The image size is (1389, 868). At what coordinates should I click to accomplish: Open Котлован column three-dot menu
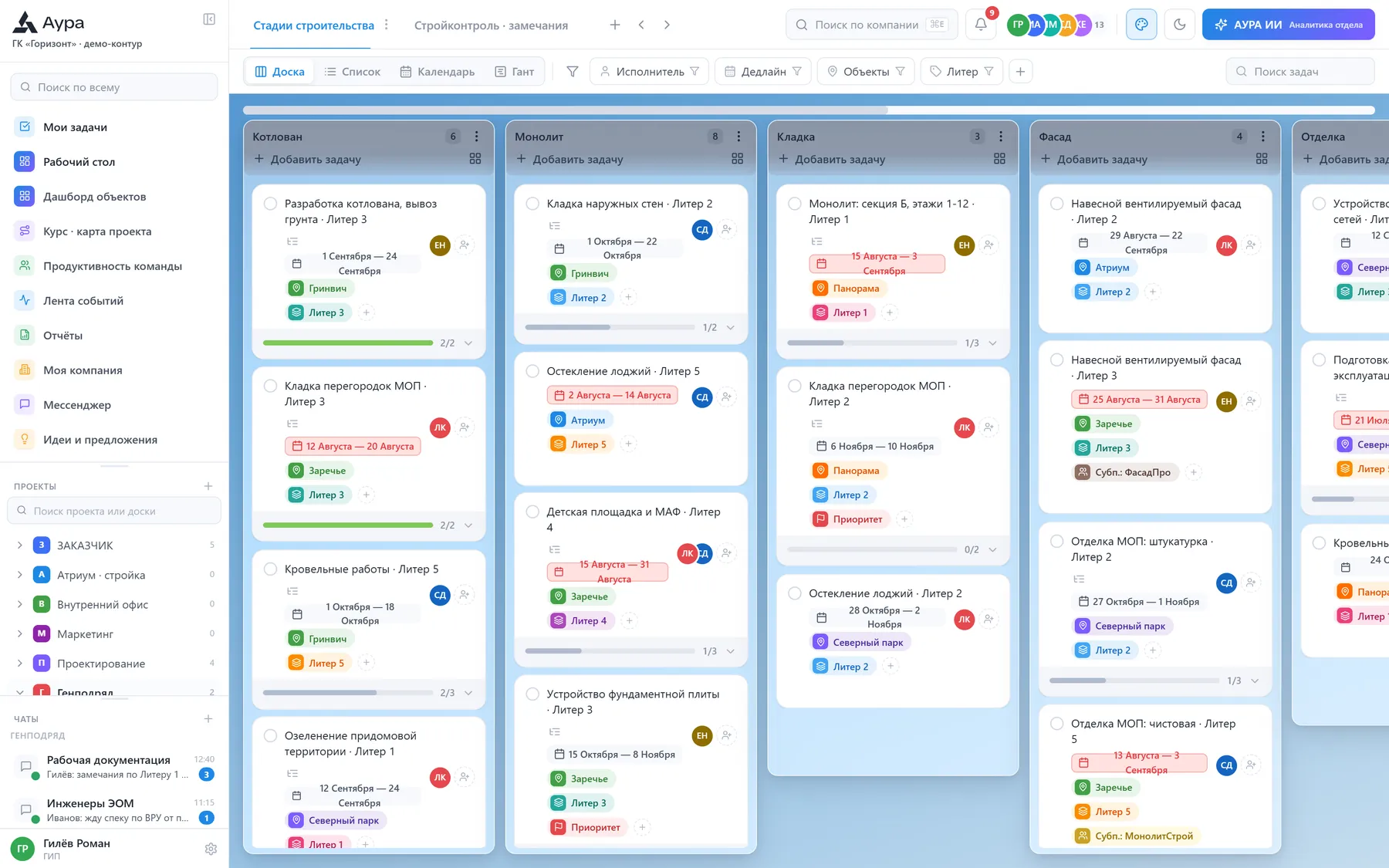[x=477, y=137]
